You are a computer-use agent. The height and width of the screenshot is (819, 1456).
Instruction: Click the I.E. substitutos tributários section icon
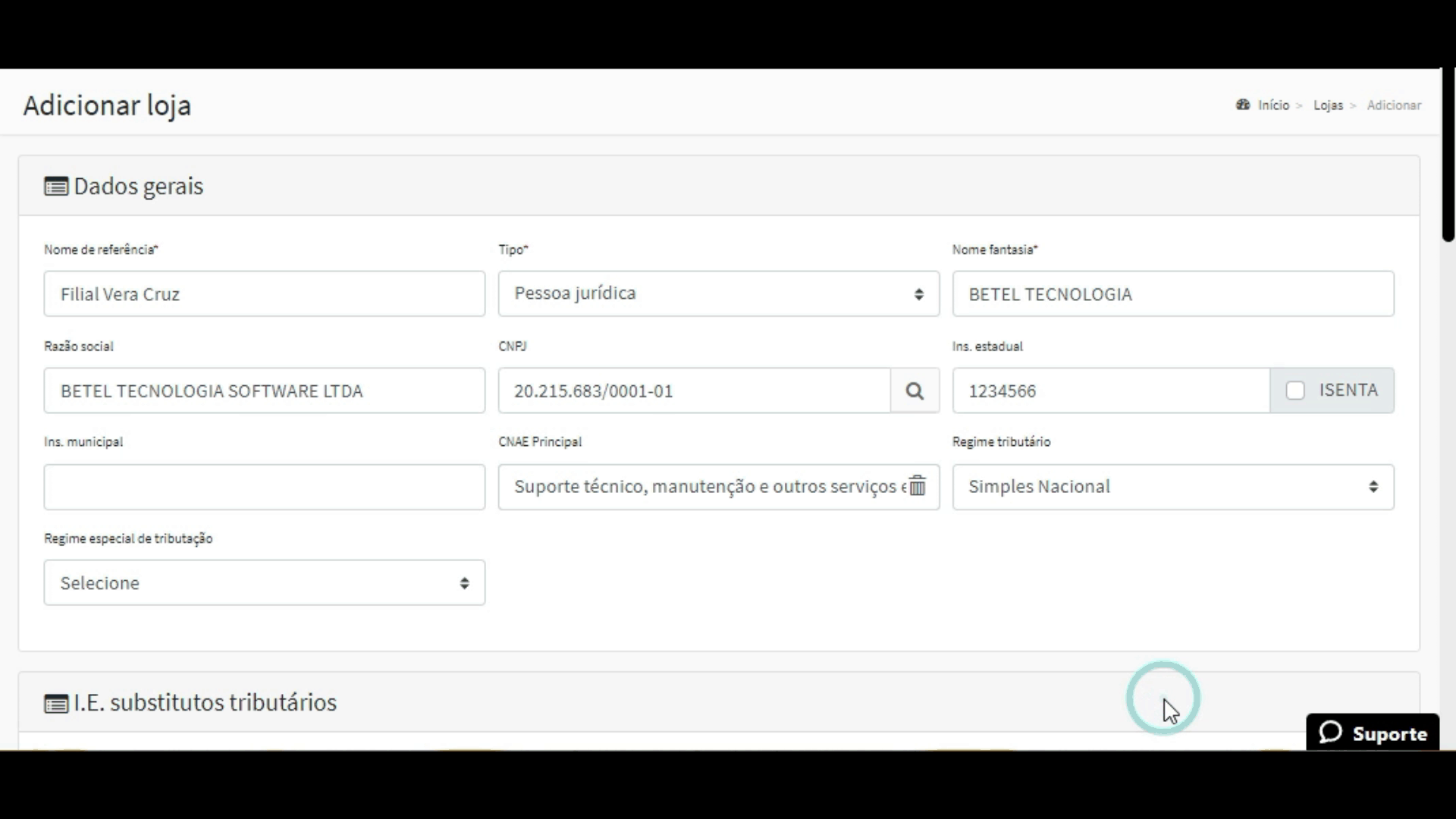[x=56, y=704]
